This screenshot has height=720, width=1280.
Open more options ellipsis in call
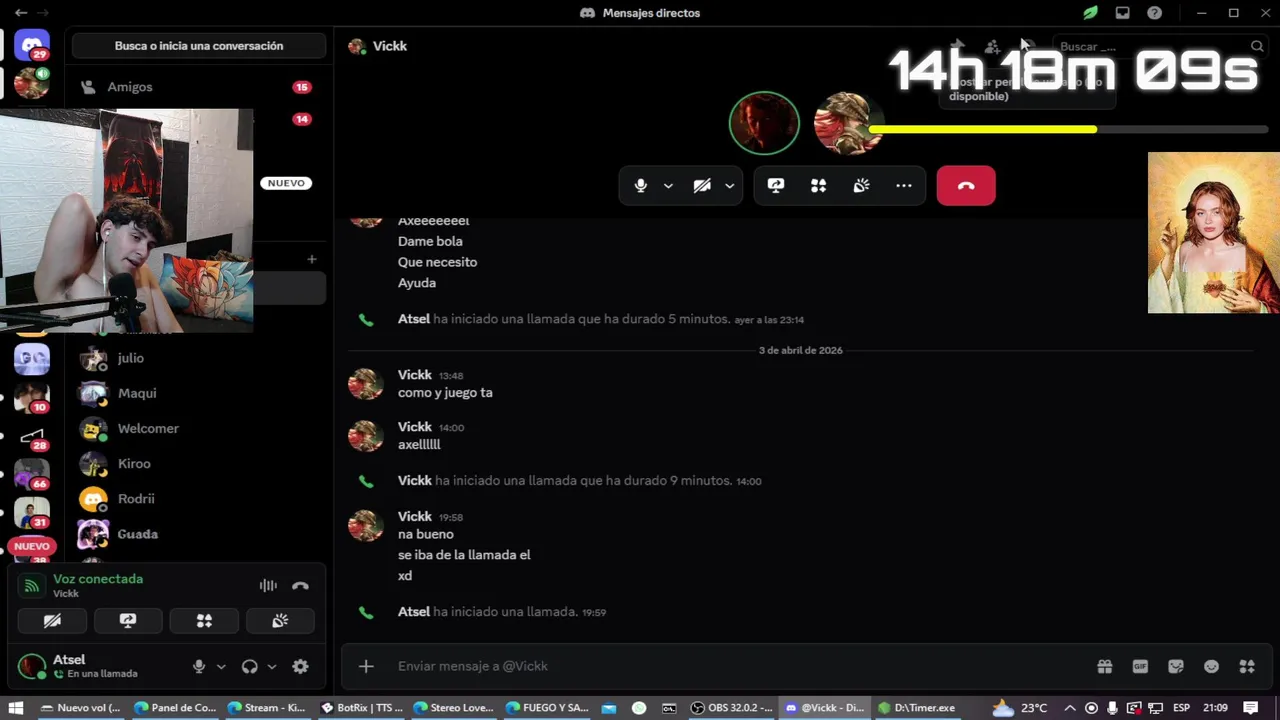[x=904, y=185]
